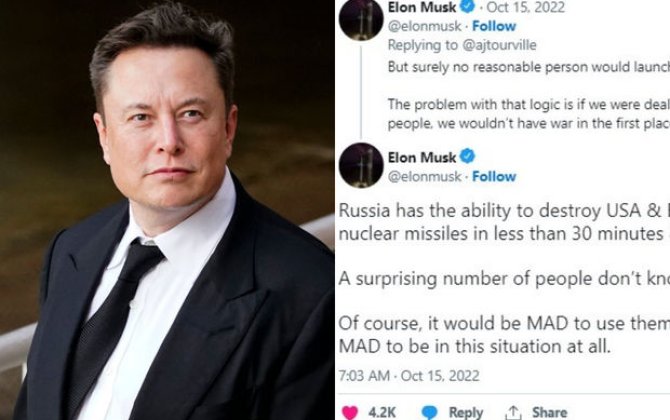Follow the account from the lower tweet
The width and height of the screenshot is (670, 420).
click(x=494, y=176)
